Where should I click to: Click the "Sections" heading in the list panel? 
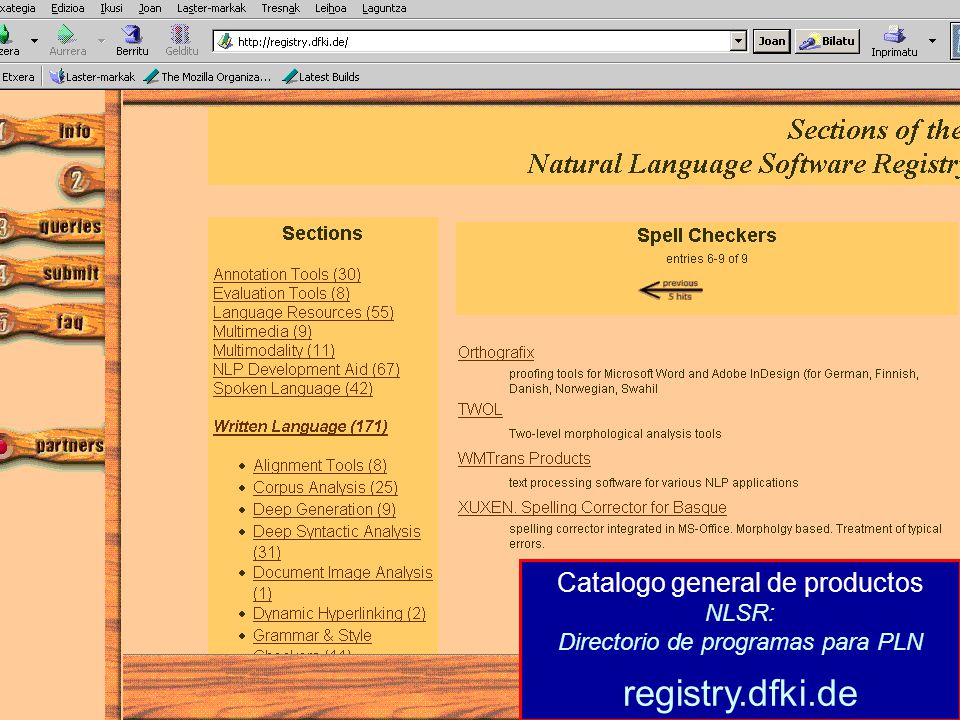point(322,233)
